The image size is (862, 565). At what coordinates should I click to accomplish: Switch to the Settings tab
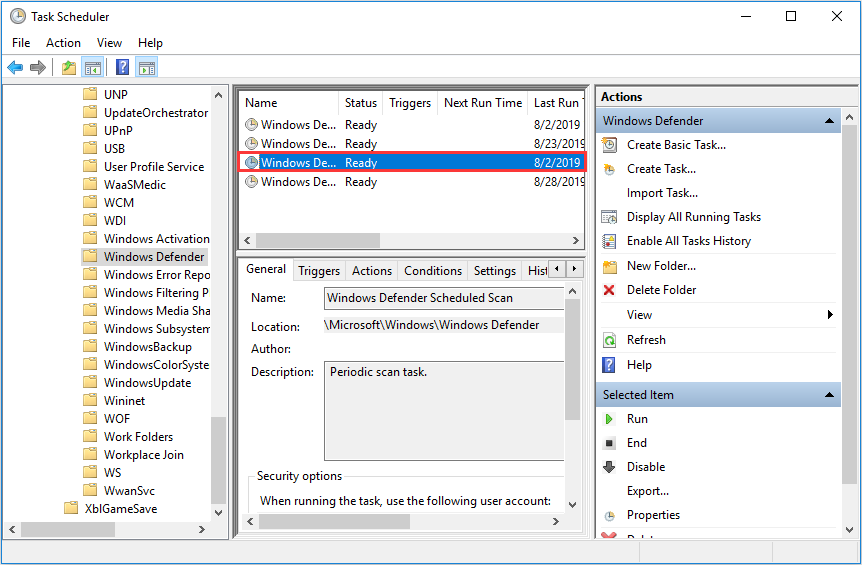[495, 271]
